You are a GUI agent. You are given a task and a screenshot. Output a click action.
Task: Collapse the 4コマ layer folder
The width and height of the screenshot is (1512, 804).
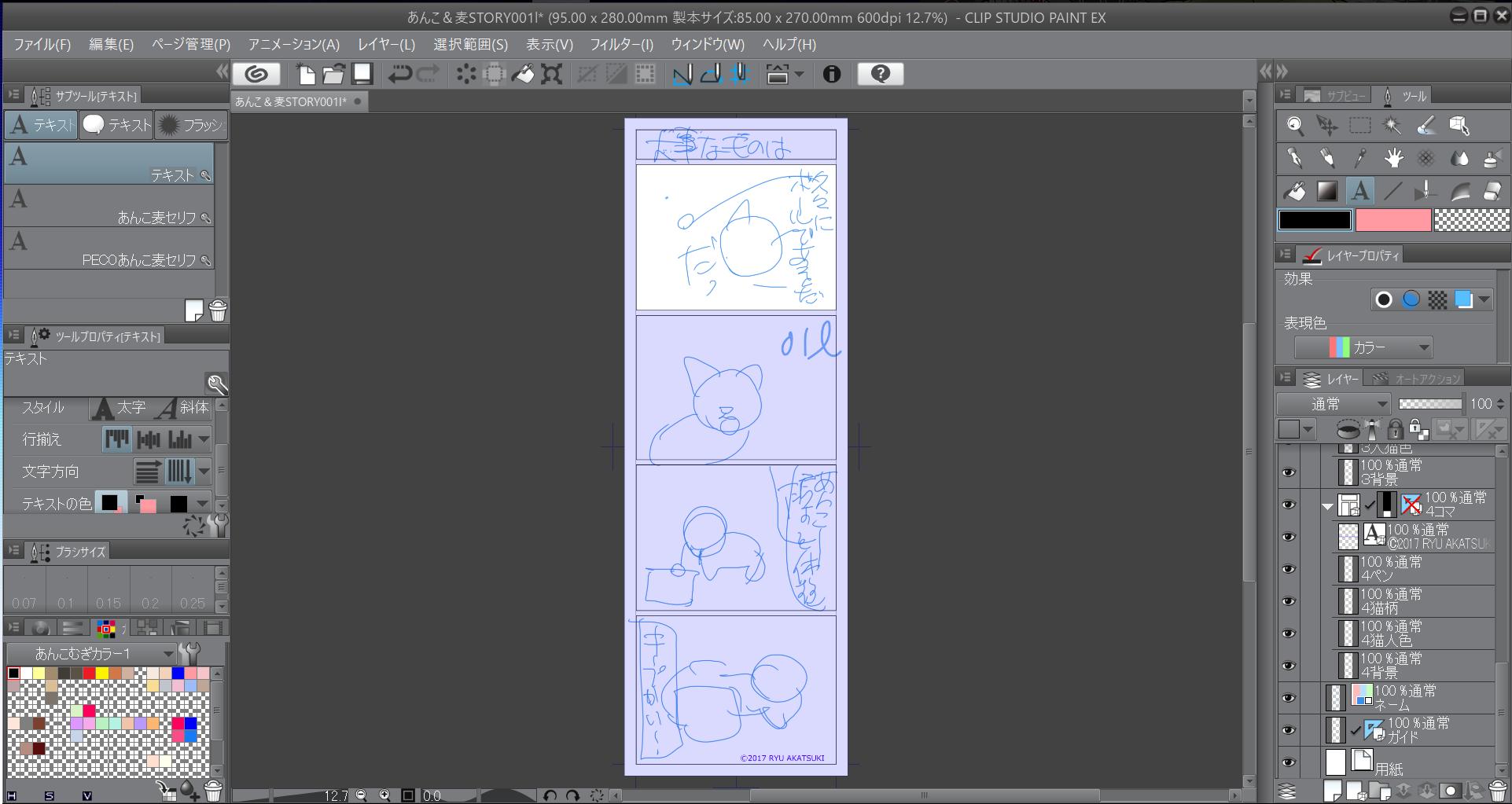1327,506
